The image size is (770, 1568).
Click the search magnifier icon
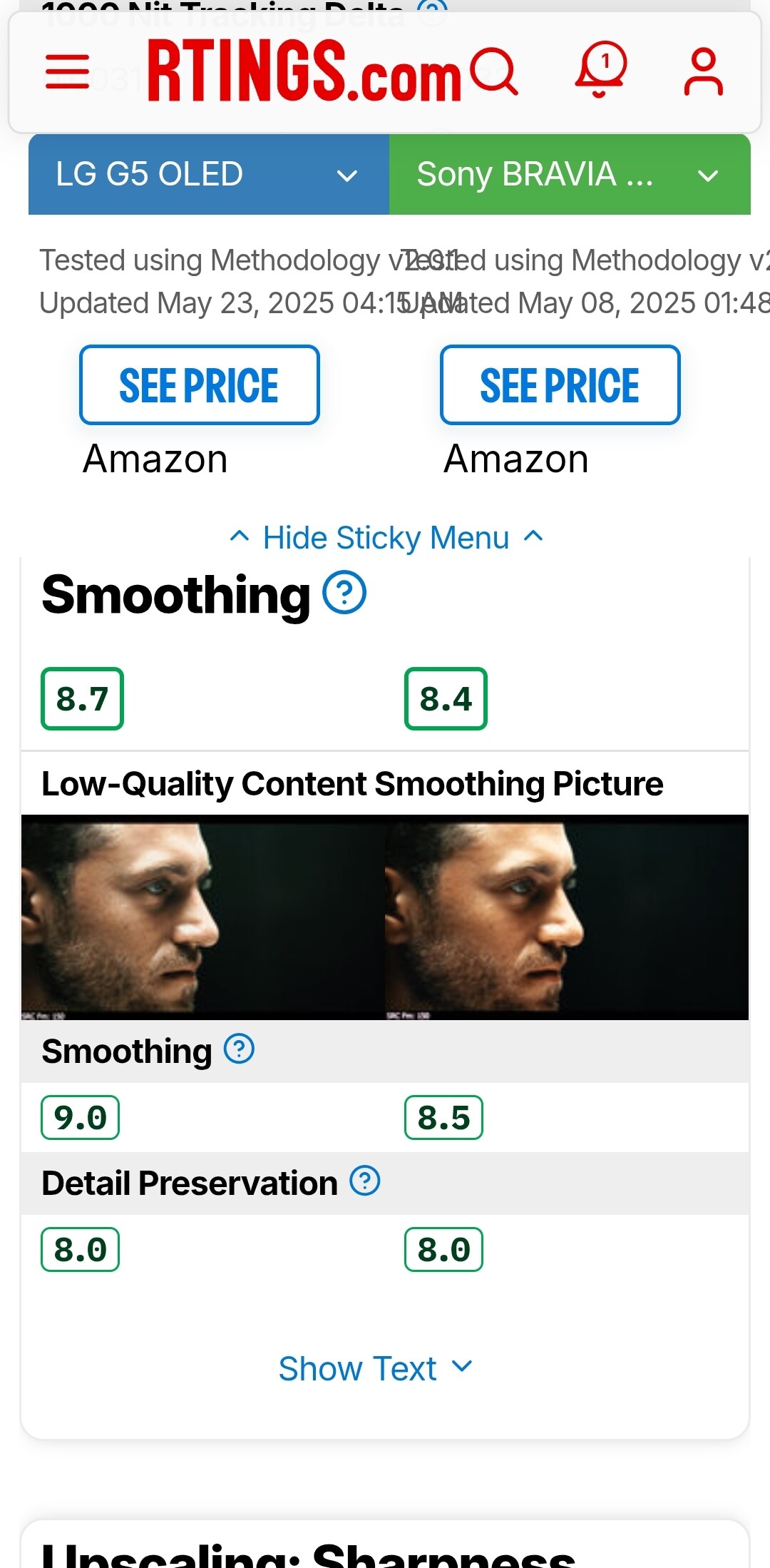(494, 71)
